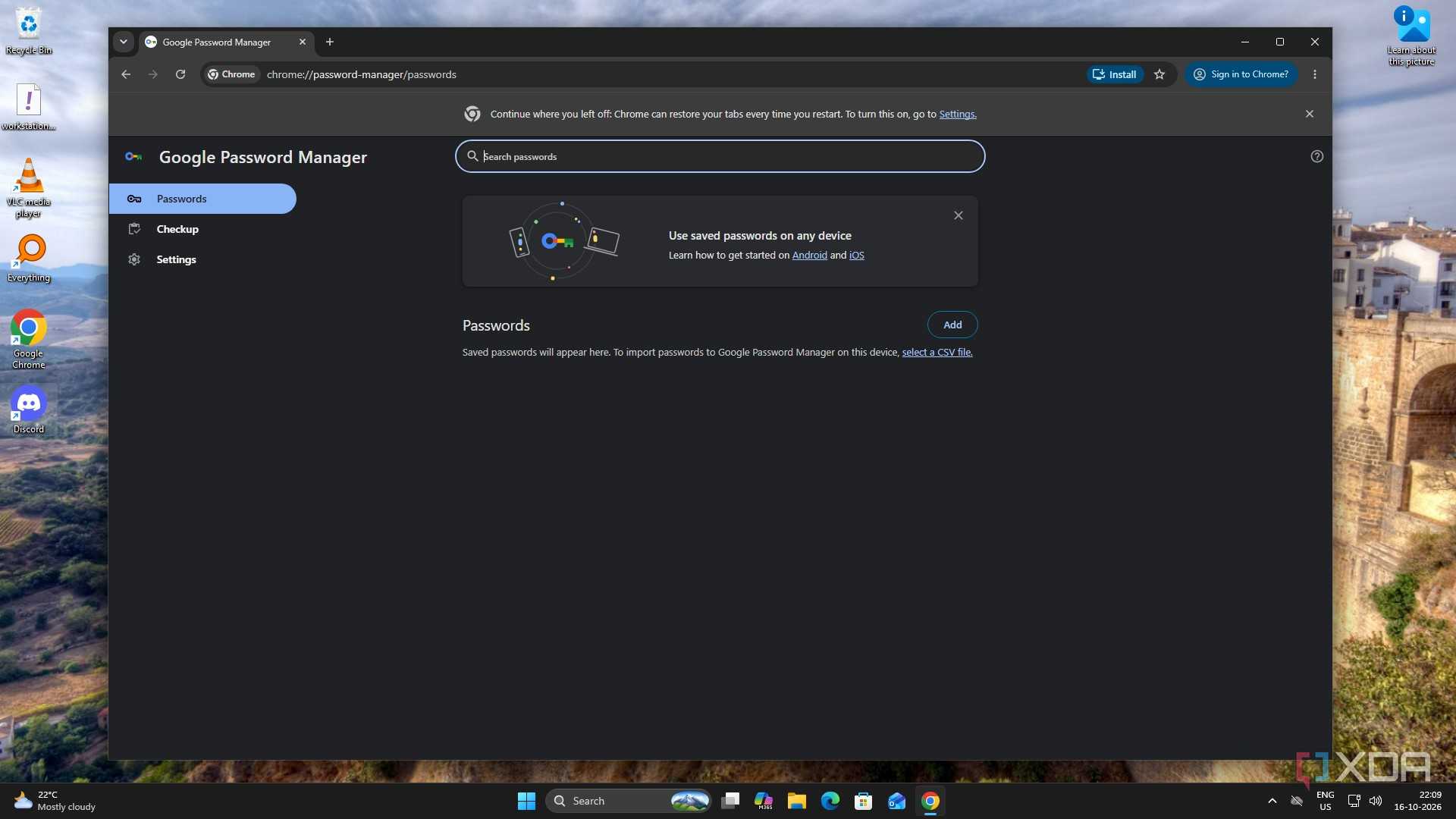Open Chrome three-dot menu

[1315, 74]
